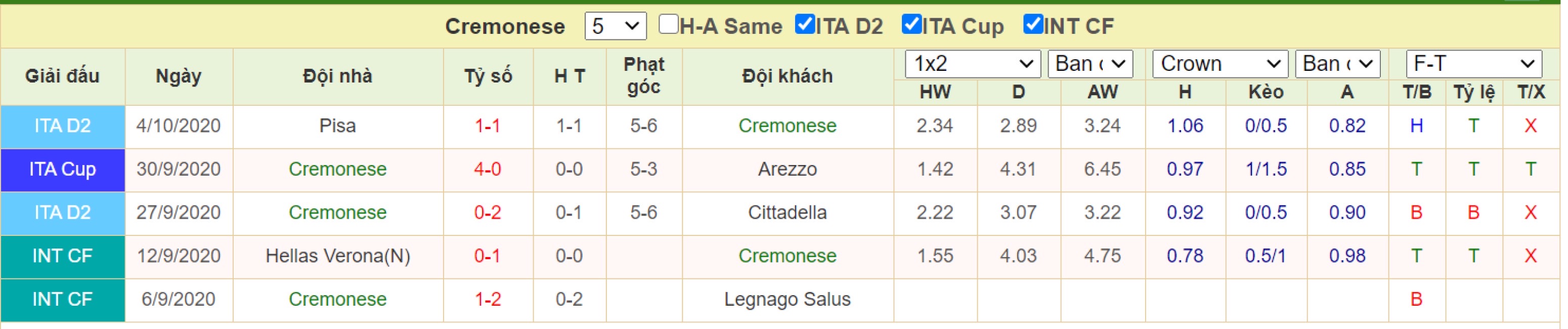The height and width of the screenshot is (329, 1568).
Task: Open the Legnago Salus team link
Action: [787, 299]
